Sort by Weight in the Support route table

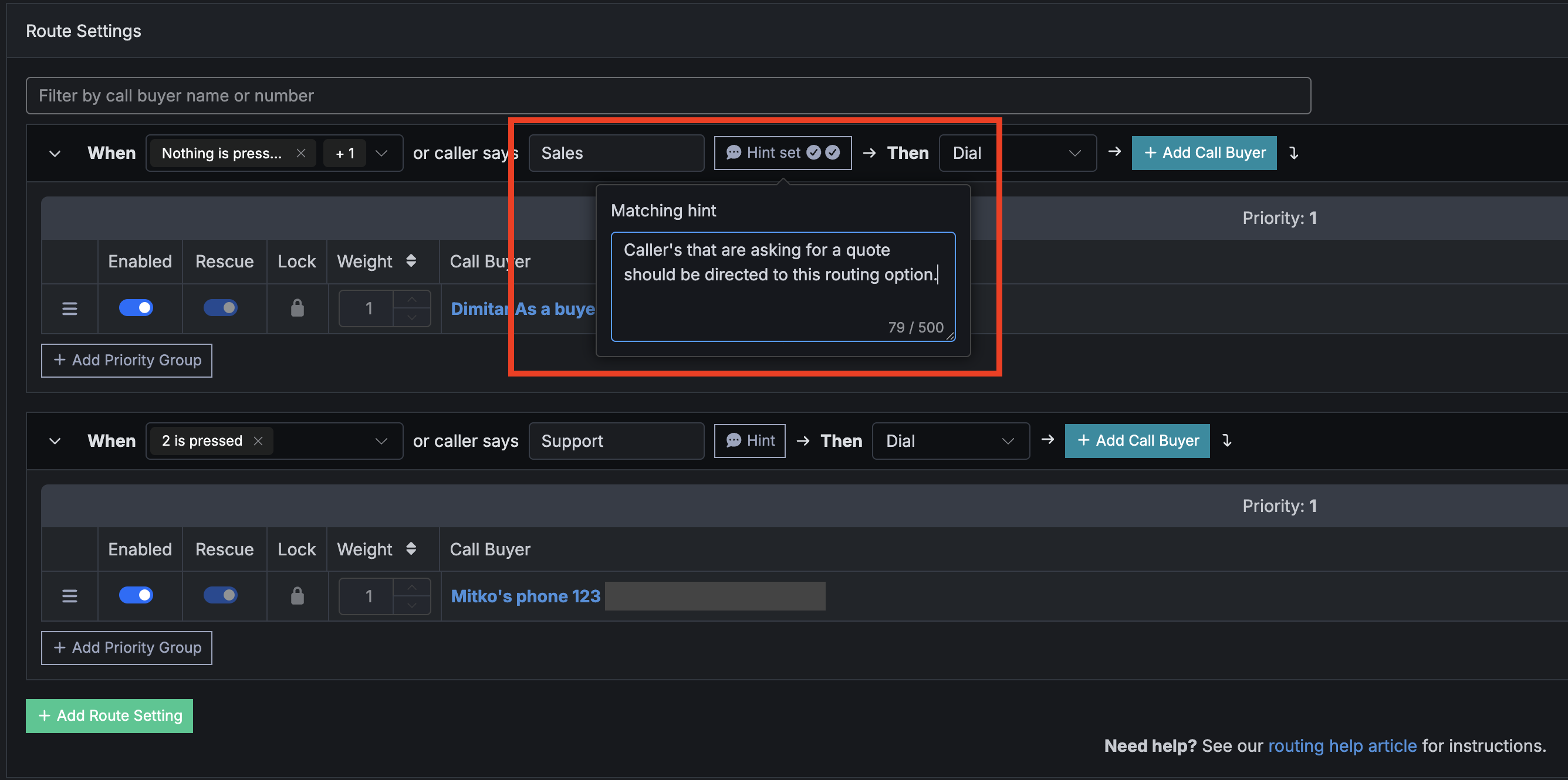click(x=411, y=549)
